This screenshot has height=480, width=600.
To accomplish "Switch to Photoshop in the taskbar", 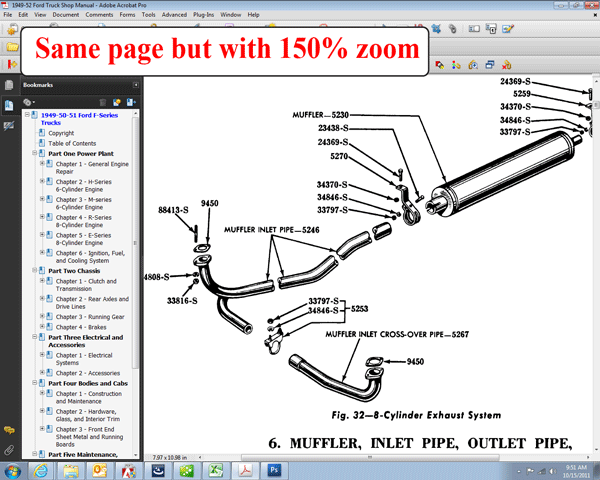I will coord(274,470).
